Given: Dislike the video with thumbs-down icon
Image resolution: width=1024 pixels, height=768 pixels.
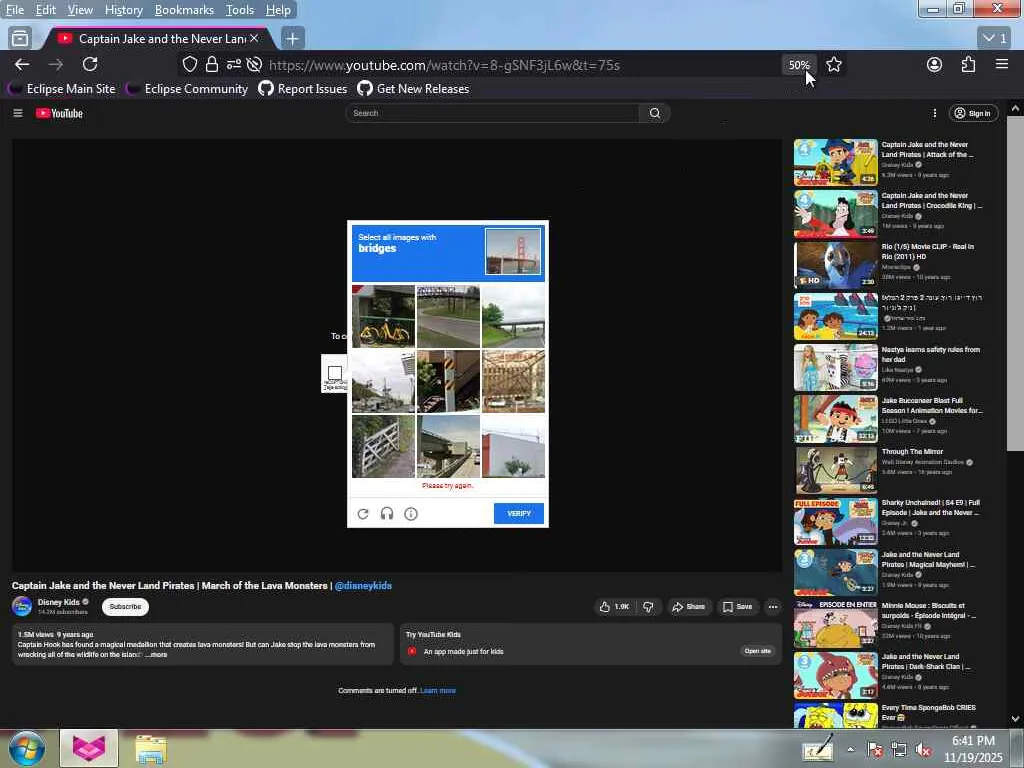Looking at the screenshot, I should coord(648,607).
